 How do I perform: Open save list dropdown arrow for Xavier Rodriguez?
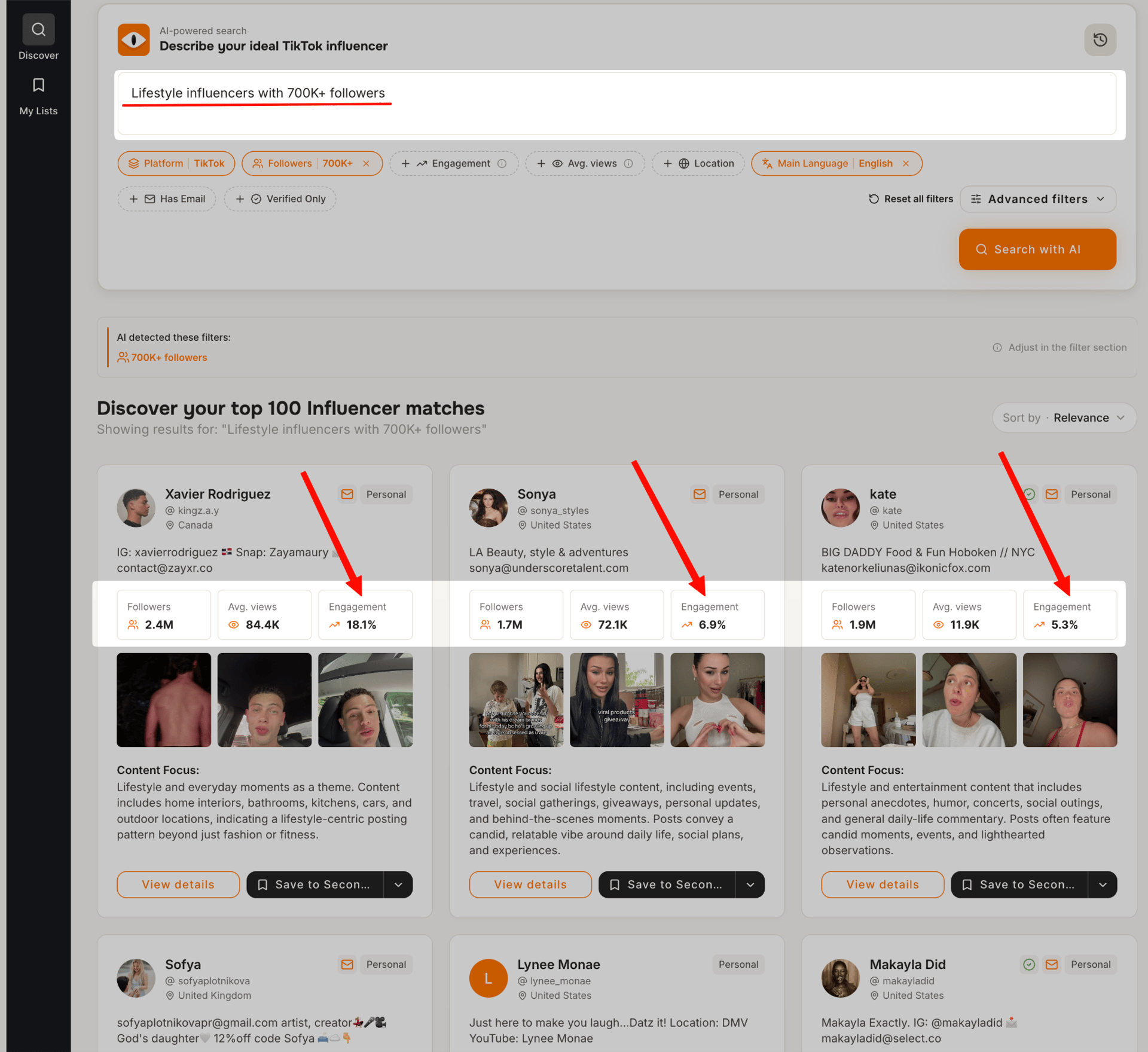coord(398,884)
